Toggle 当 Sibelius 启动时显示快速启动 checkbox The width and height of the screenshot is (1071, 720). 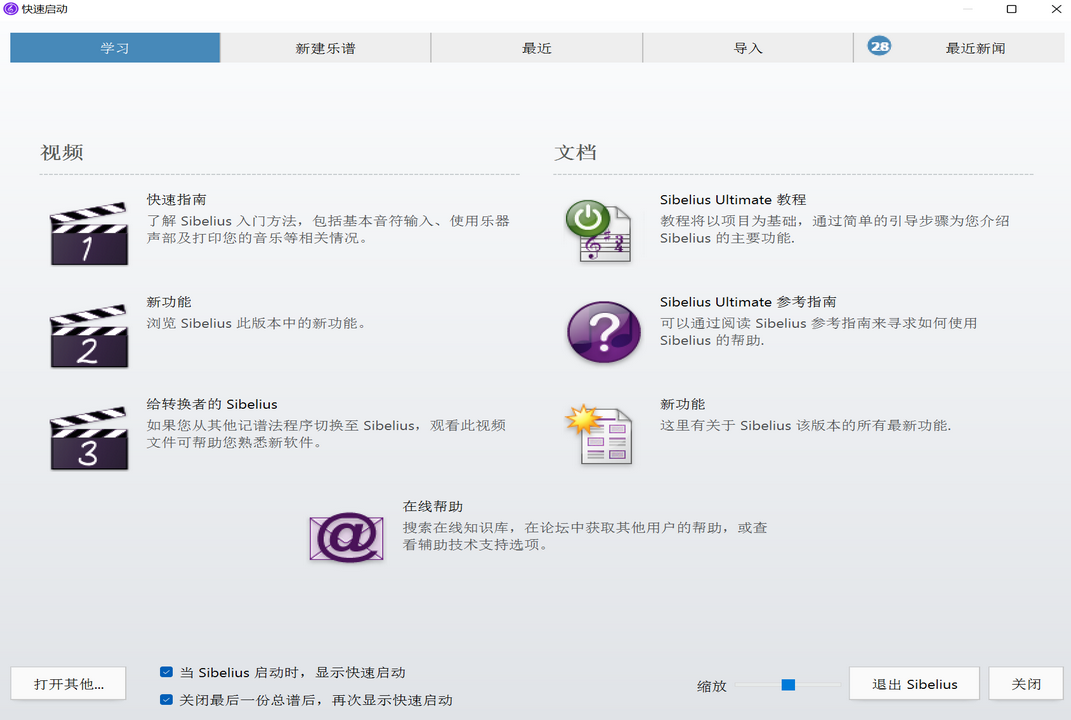click(166, 672)
